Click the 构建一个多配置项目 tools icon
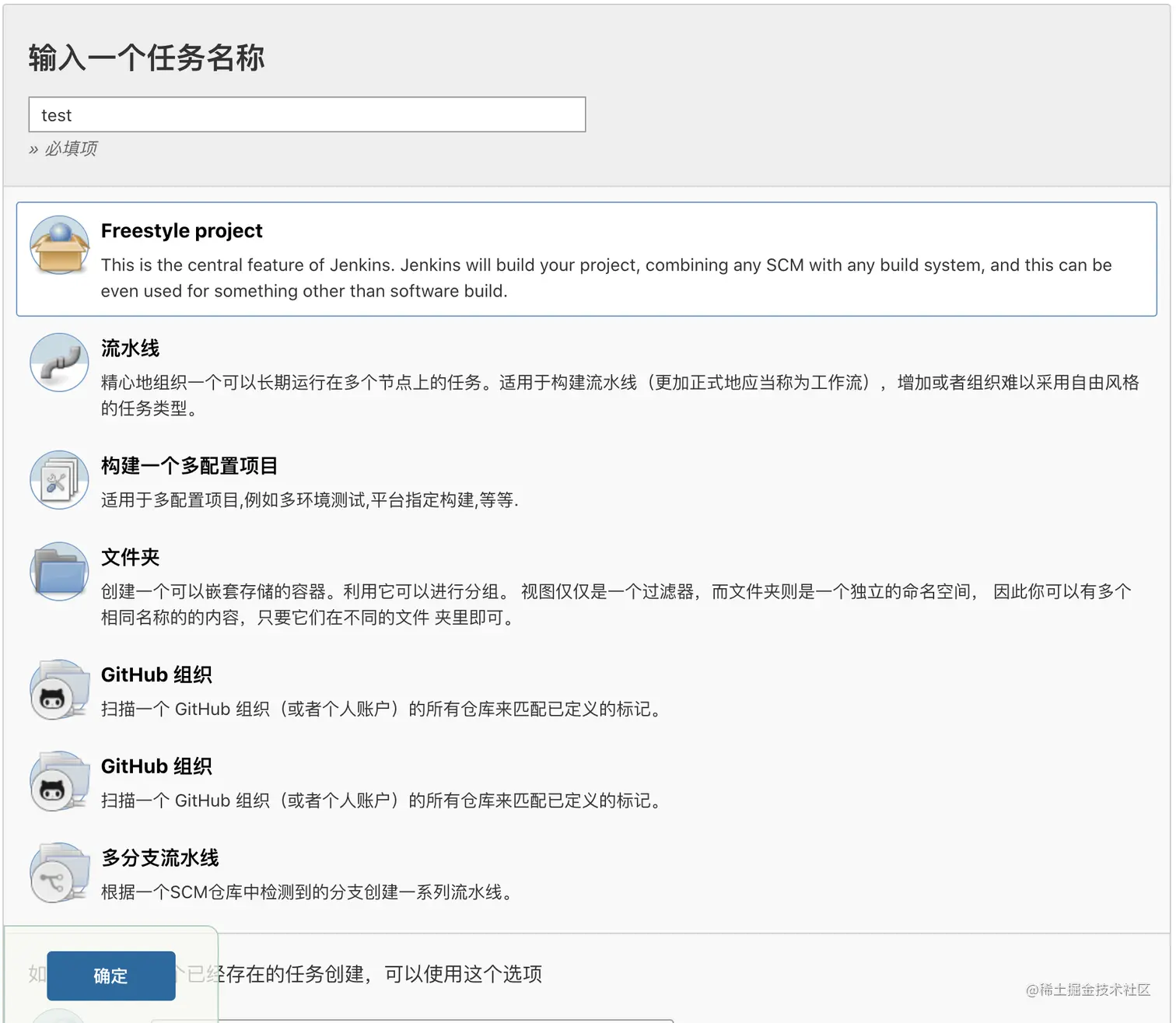This screenshot has height=1023, width=1176. click(59, 480)
